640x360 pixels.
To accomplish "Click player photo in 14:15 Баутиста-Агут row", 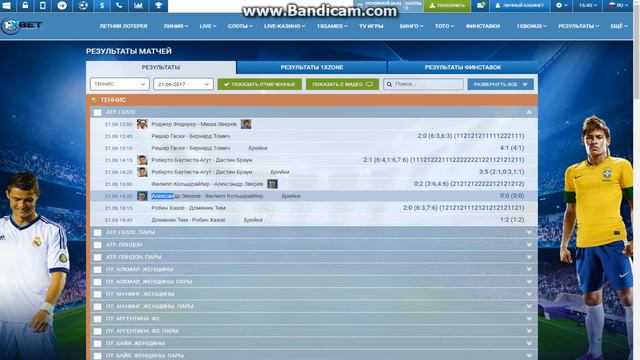I will [x=142, y=160].
